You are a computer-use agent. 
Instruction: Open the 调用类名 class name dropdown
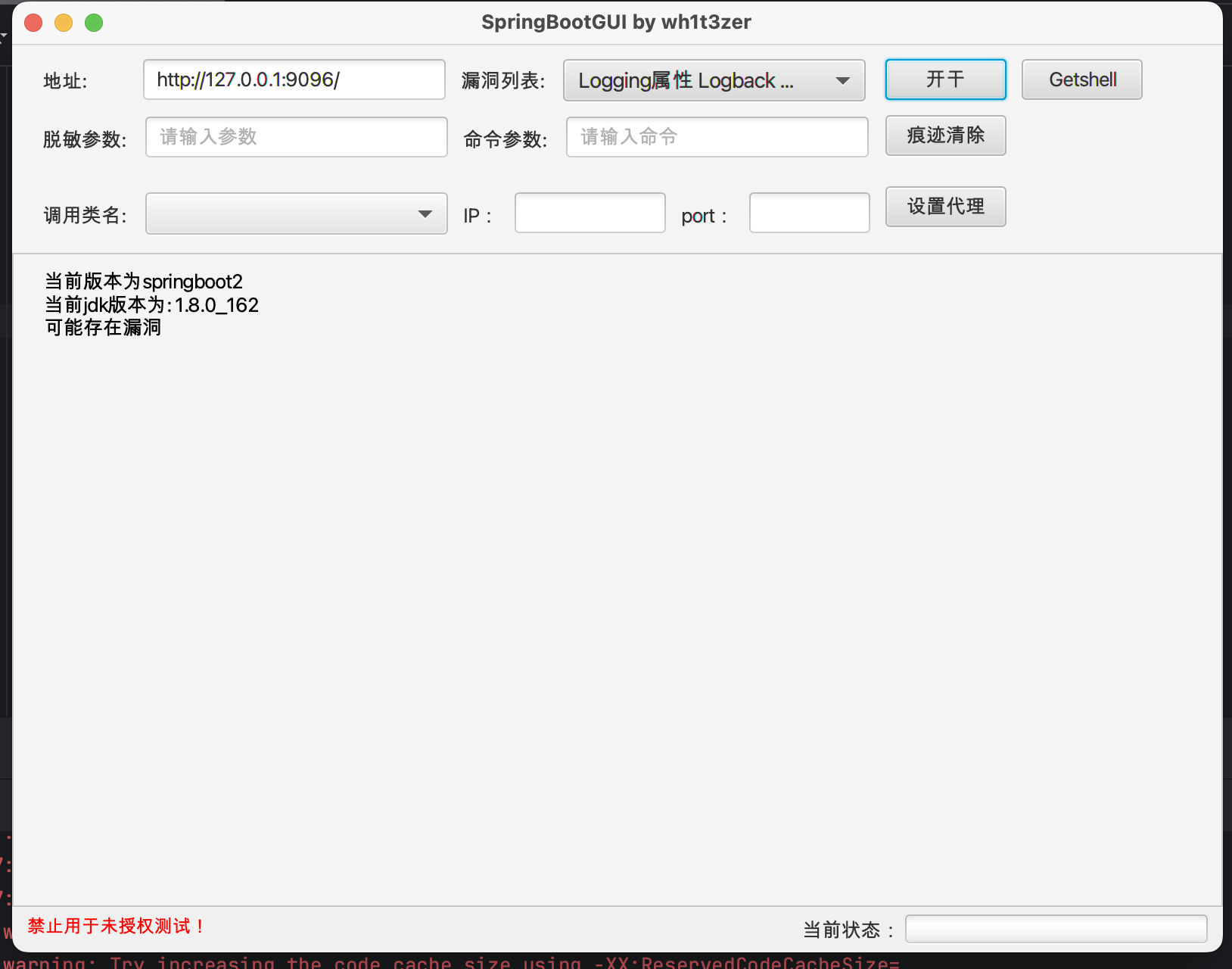click(297, 213)
